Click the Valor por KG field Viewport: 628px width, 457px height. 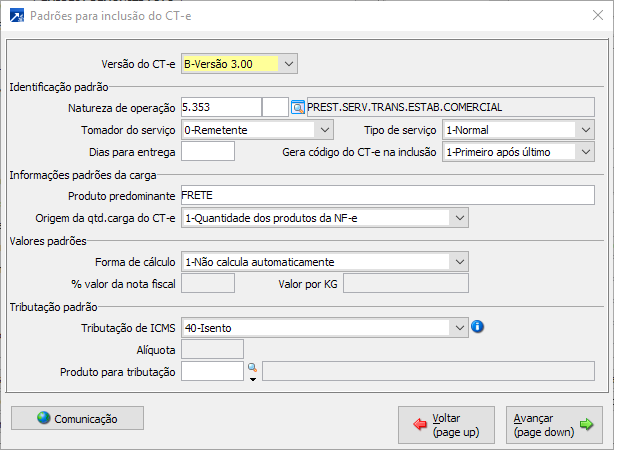[406, 284]
